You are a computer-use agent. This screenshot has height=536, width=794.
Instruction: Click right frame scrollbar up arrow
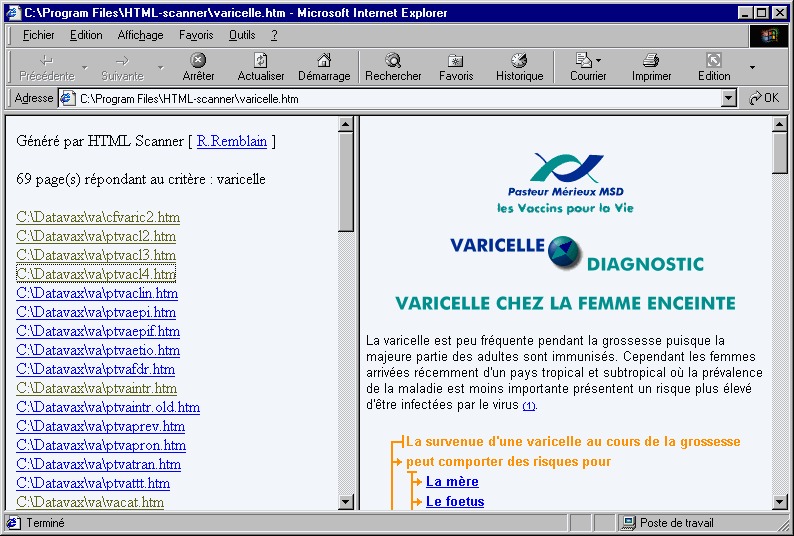[x=779, y=124]
